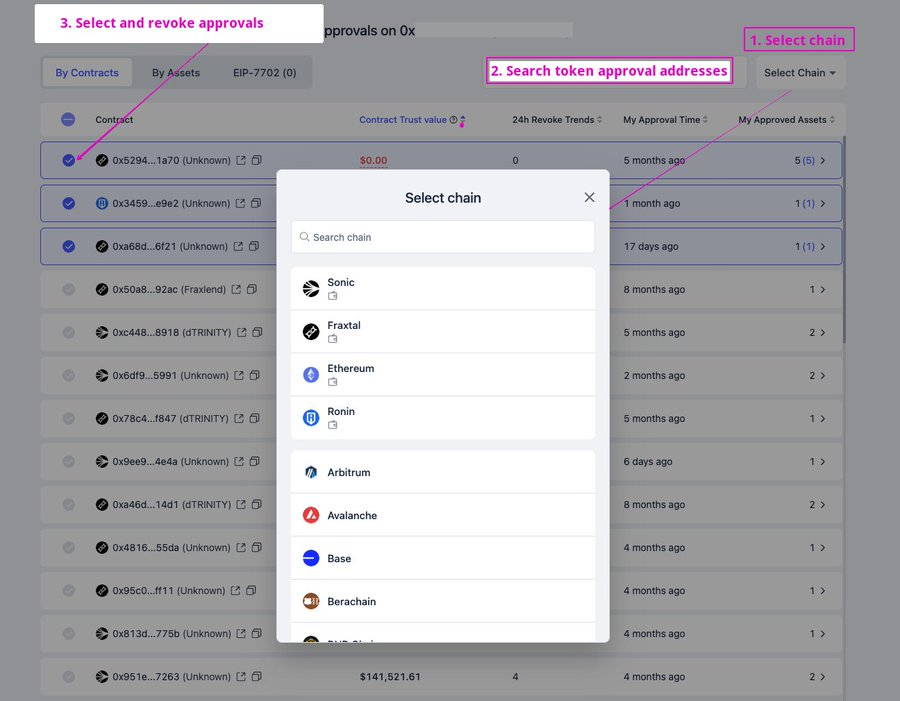Pick the Ethereum chain icon
Viewport: 900px width, 701px height.
coord(311,375)
